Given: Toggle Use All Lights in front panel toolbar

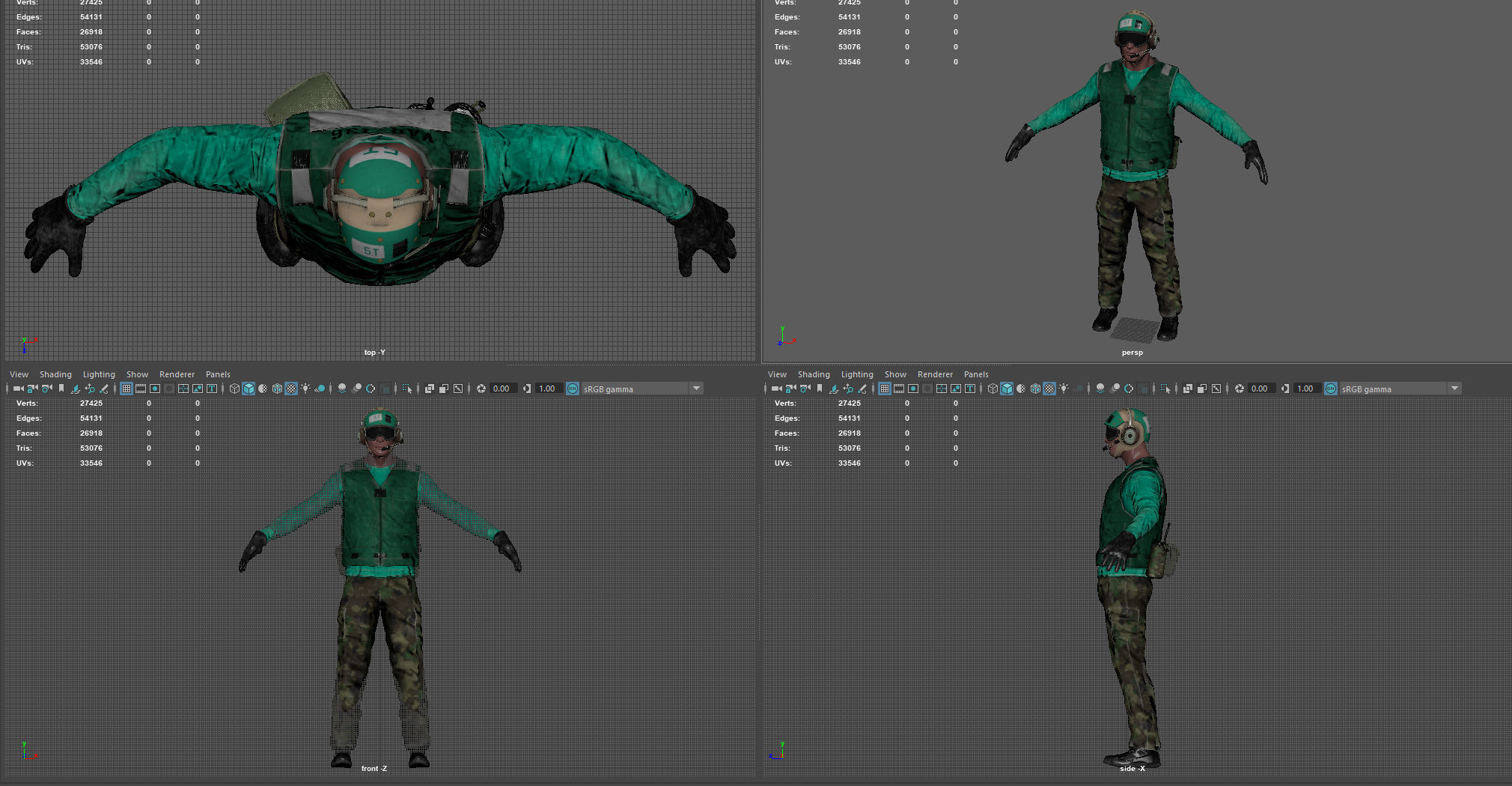Looking at the screenshot, I should (x=305, y=389).
